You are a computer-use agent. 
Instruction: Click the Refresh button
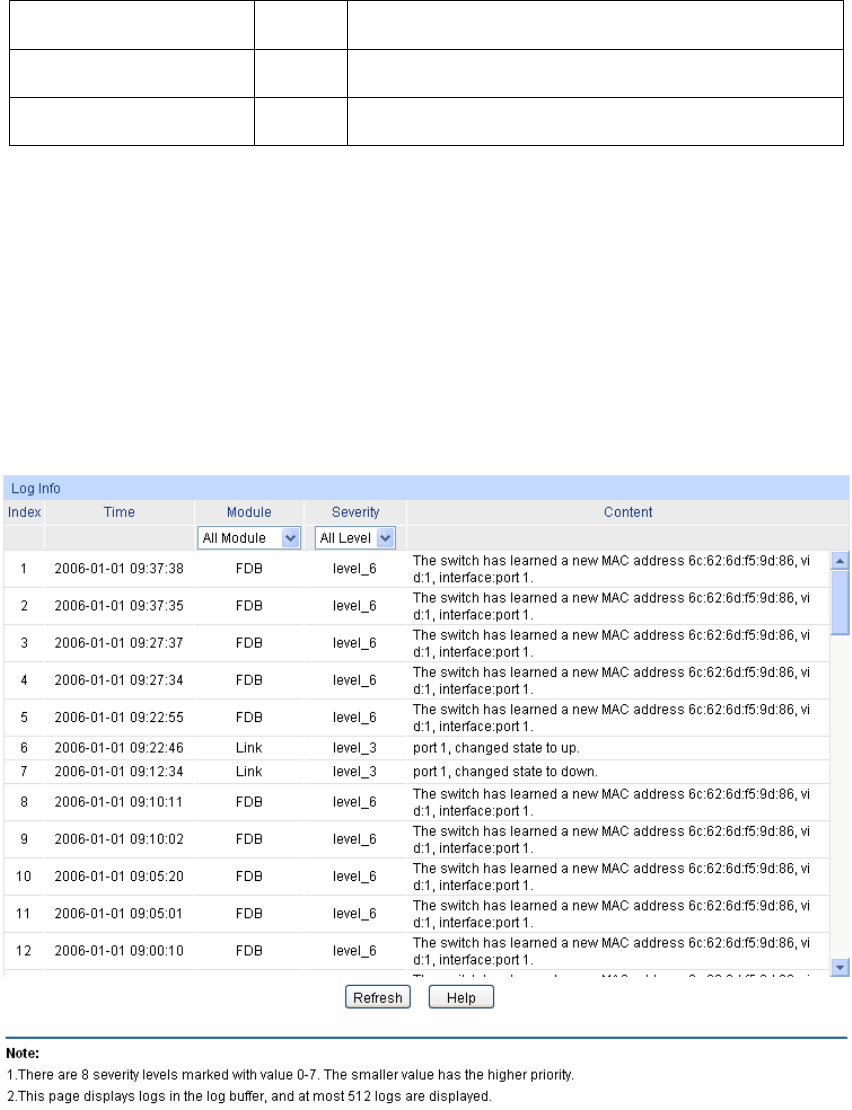click(x=378, y=997)
